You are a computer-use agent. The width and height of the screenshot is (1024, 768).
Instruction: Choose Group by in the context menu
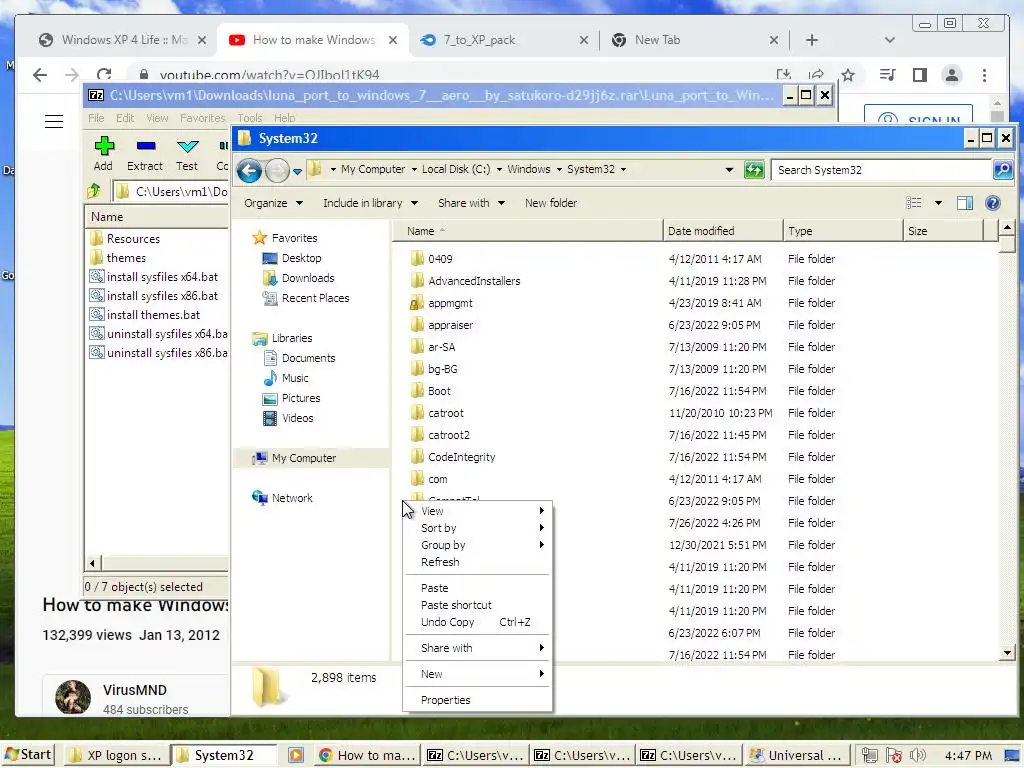click(477, 545)
